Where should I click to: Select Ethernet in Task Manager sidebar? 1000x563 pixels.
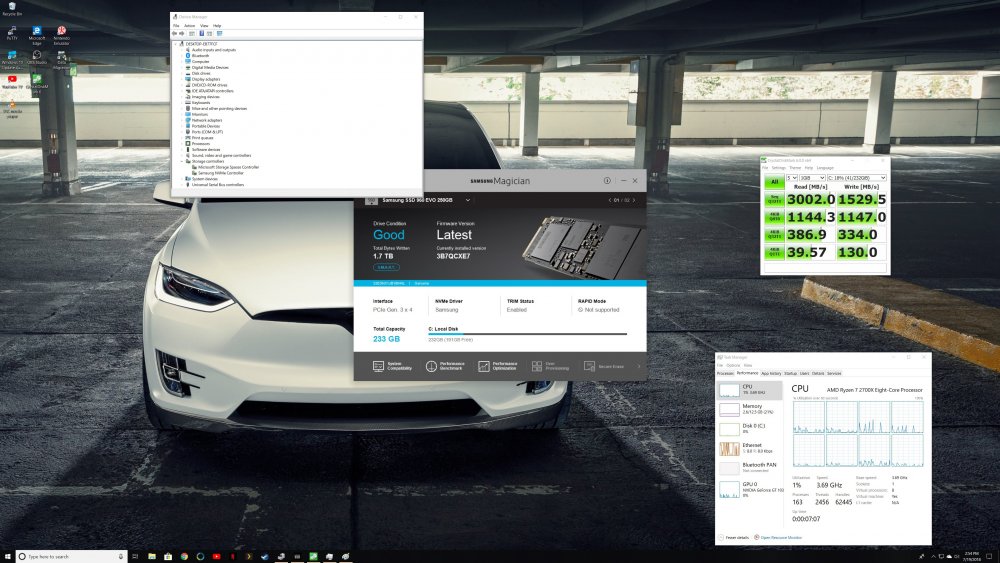(749, 448)
